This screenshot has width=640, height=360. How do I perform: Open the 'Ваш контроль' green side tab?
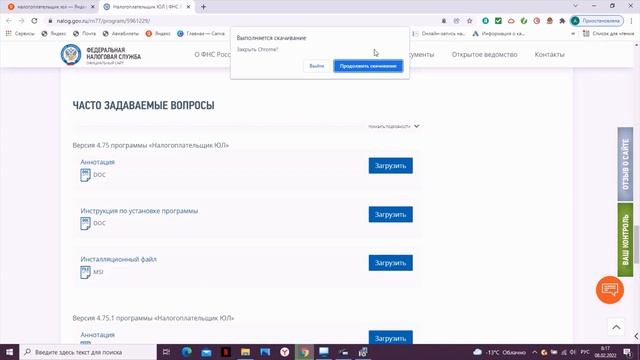coord(625,240)
